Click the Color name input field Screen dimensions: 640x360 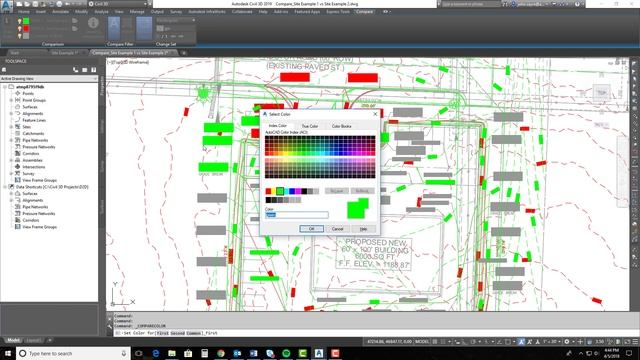click(297, 215)
